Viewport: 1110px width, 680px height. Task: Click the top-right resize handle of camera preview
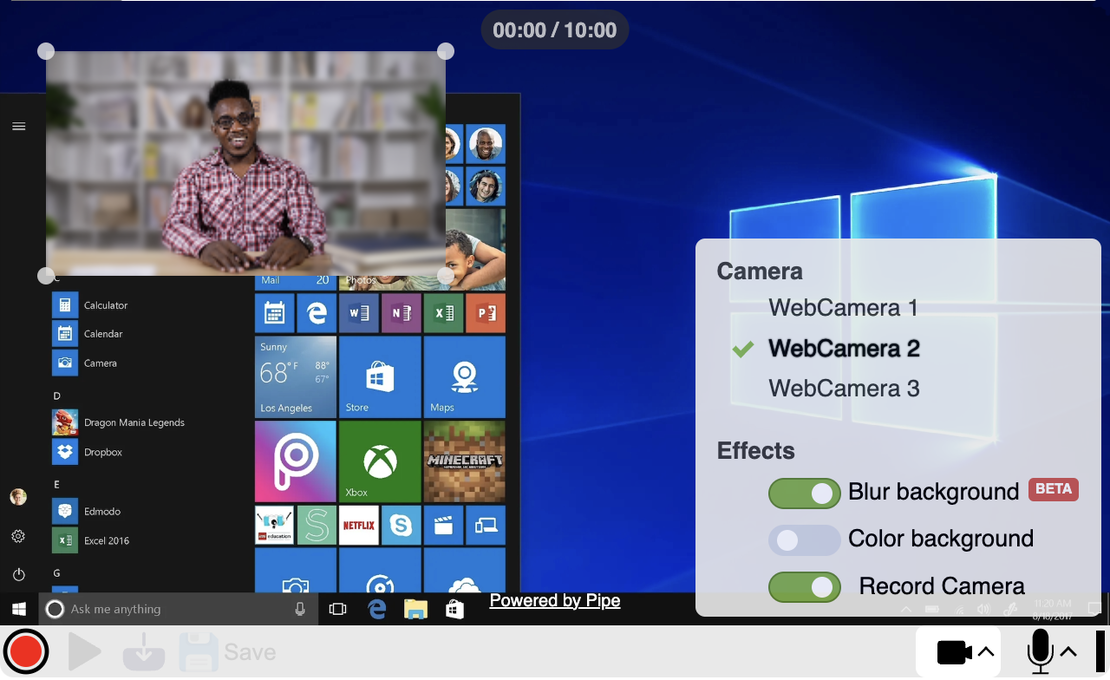pos(445,51)
